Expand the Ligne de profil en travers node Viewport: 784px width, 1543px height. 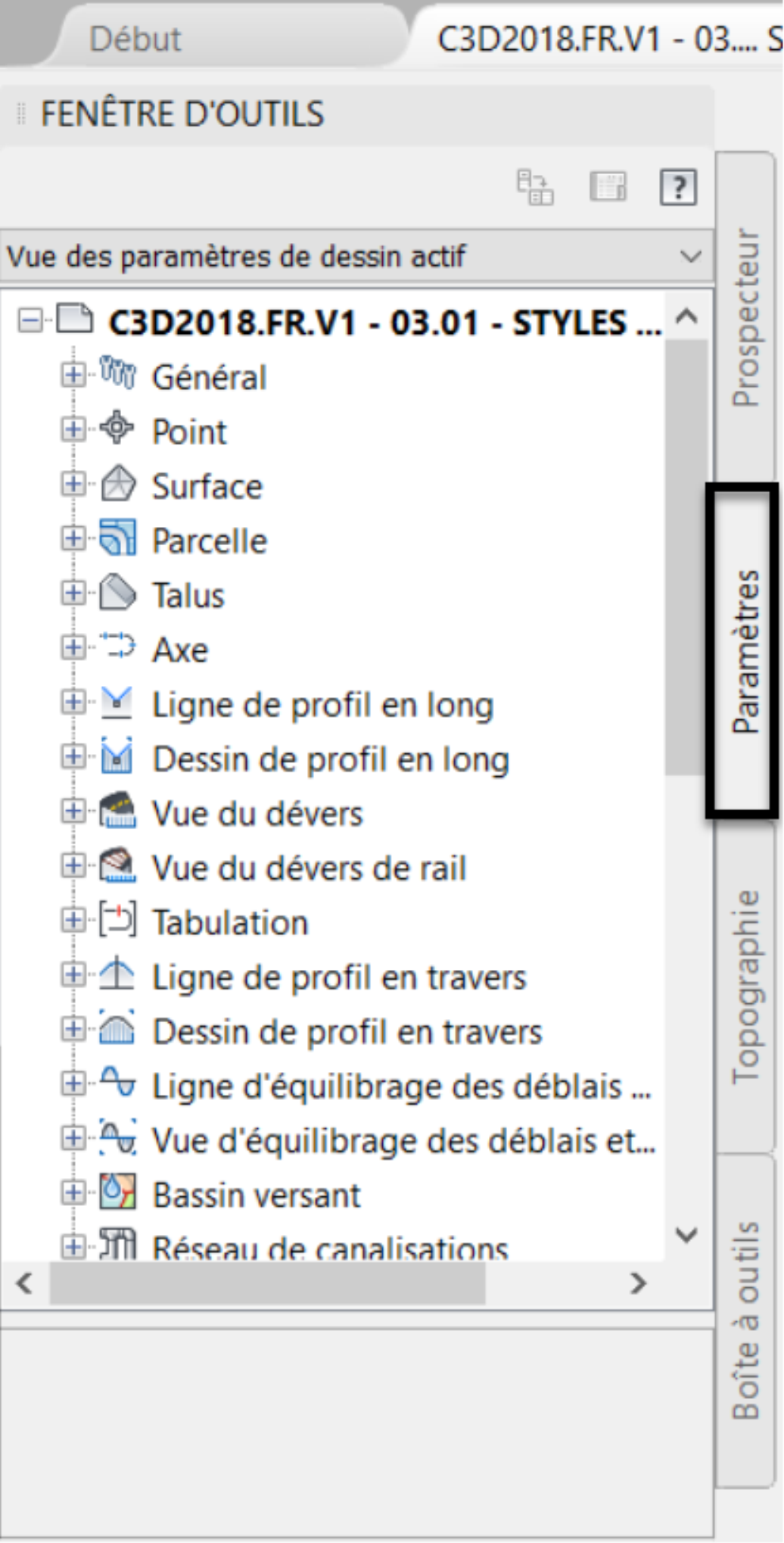click(73, 974)
